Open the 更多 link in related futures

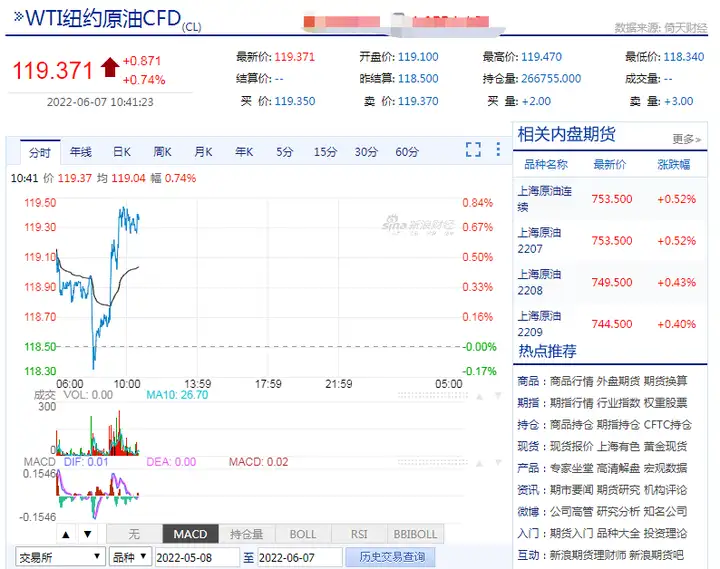pyautogui.click(x=686, y=139)
